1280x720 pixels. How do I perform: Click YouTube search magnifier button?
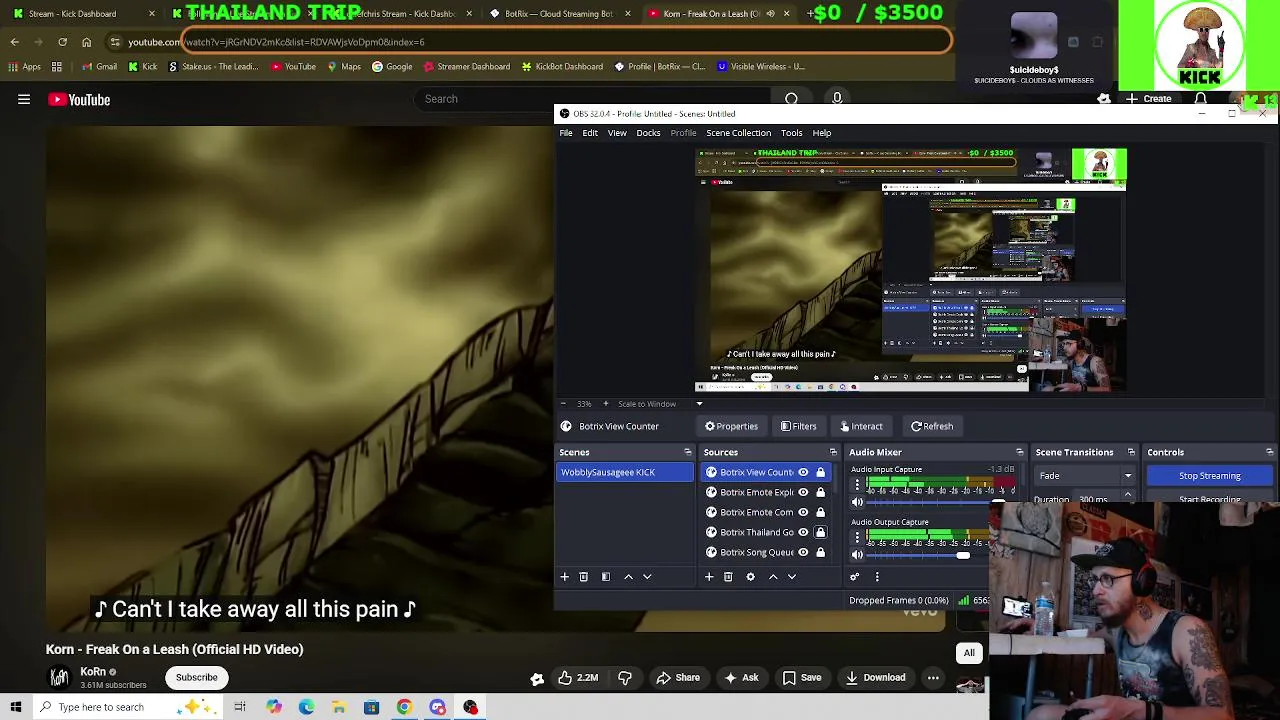[x=791, y=98]
